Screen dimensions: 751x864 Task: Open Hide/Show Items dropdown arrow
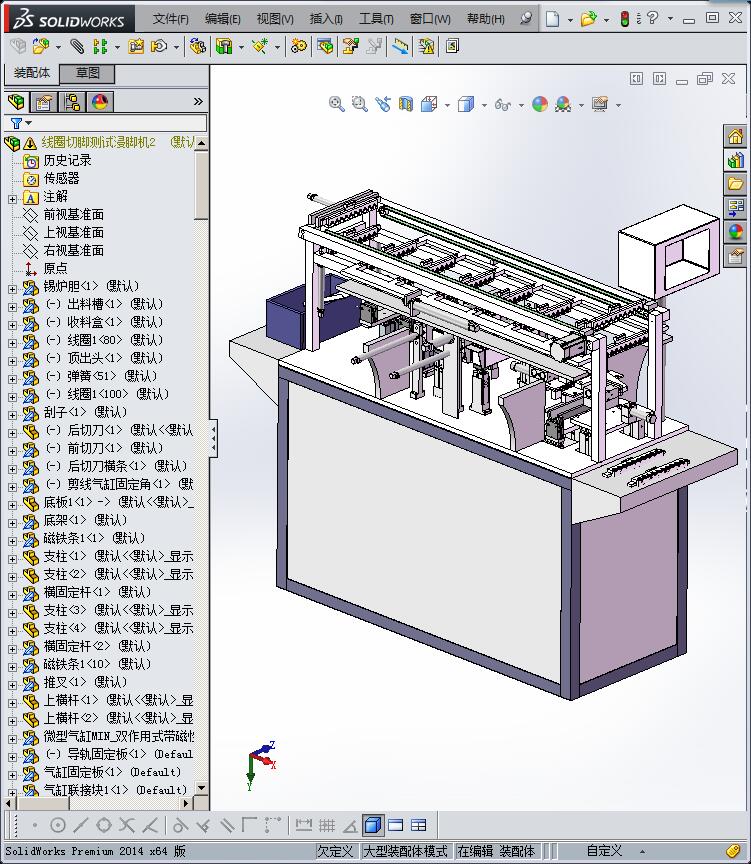(x=521, y=105)
